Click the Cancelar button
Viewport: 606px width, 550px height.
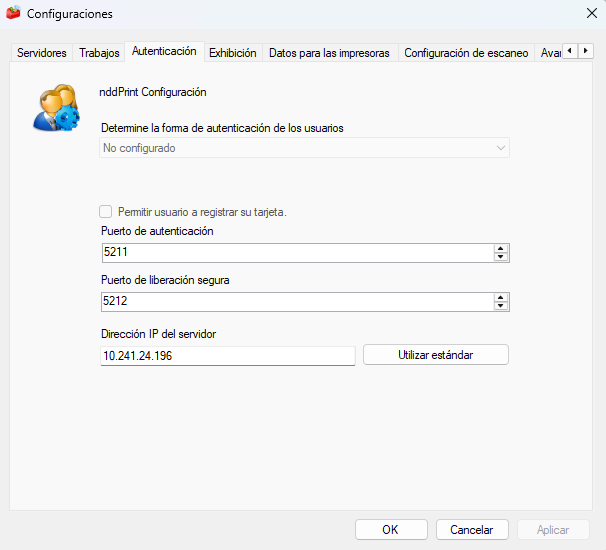(x=472, y=530)
